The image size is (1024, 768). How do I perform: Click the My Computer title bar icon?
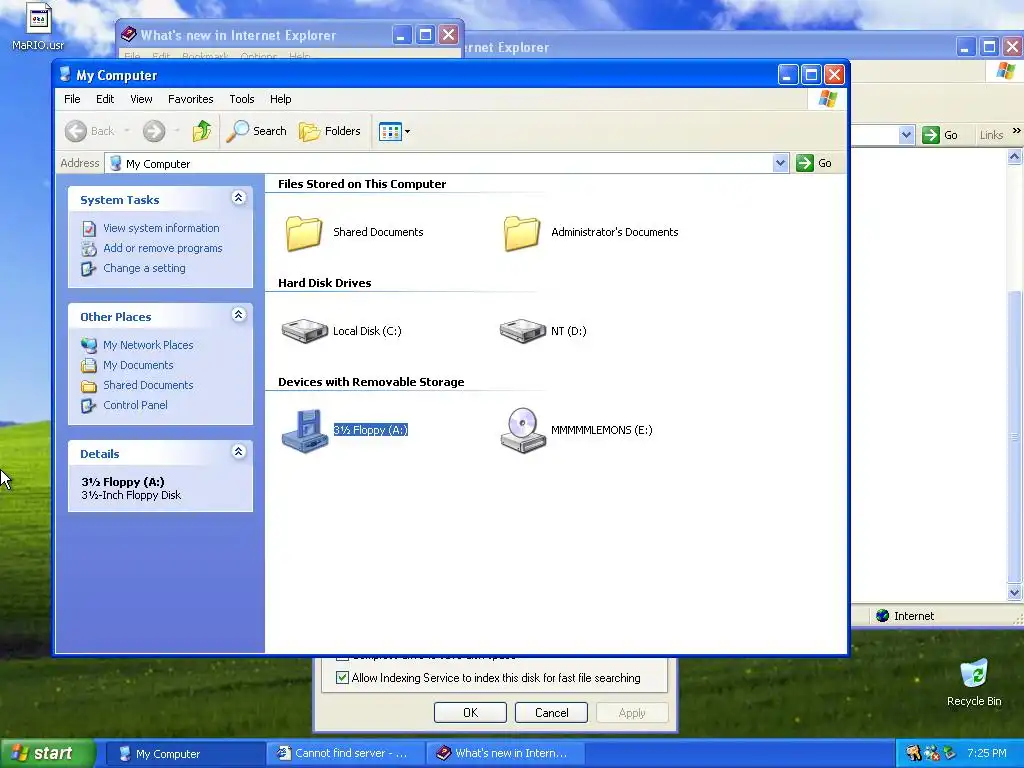[65, 74]
